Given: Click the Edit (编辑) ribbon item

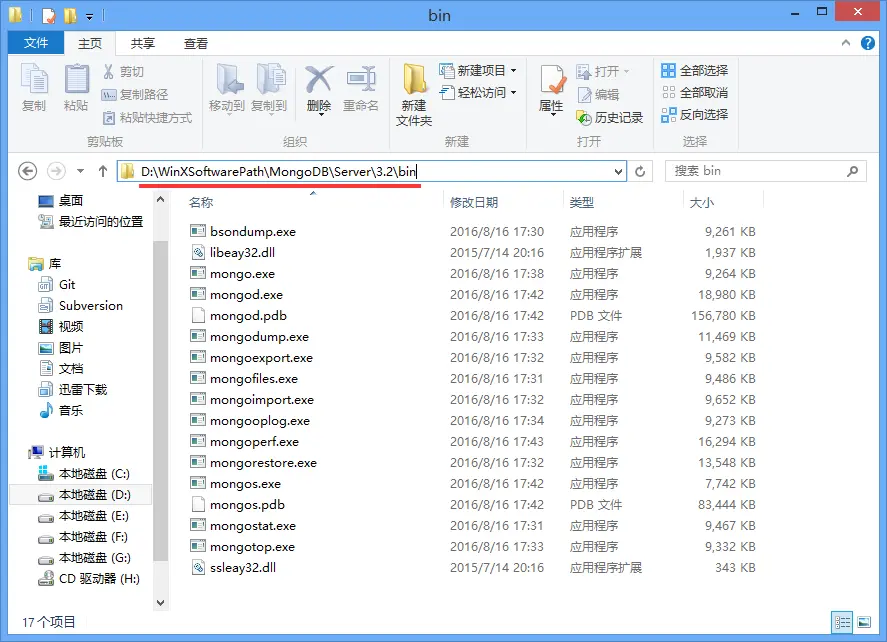Looking at the screenshot, I should [x=598, y=94].
